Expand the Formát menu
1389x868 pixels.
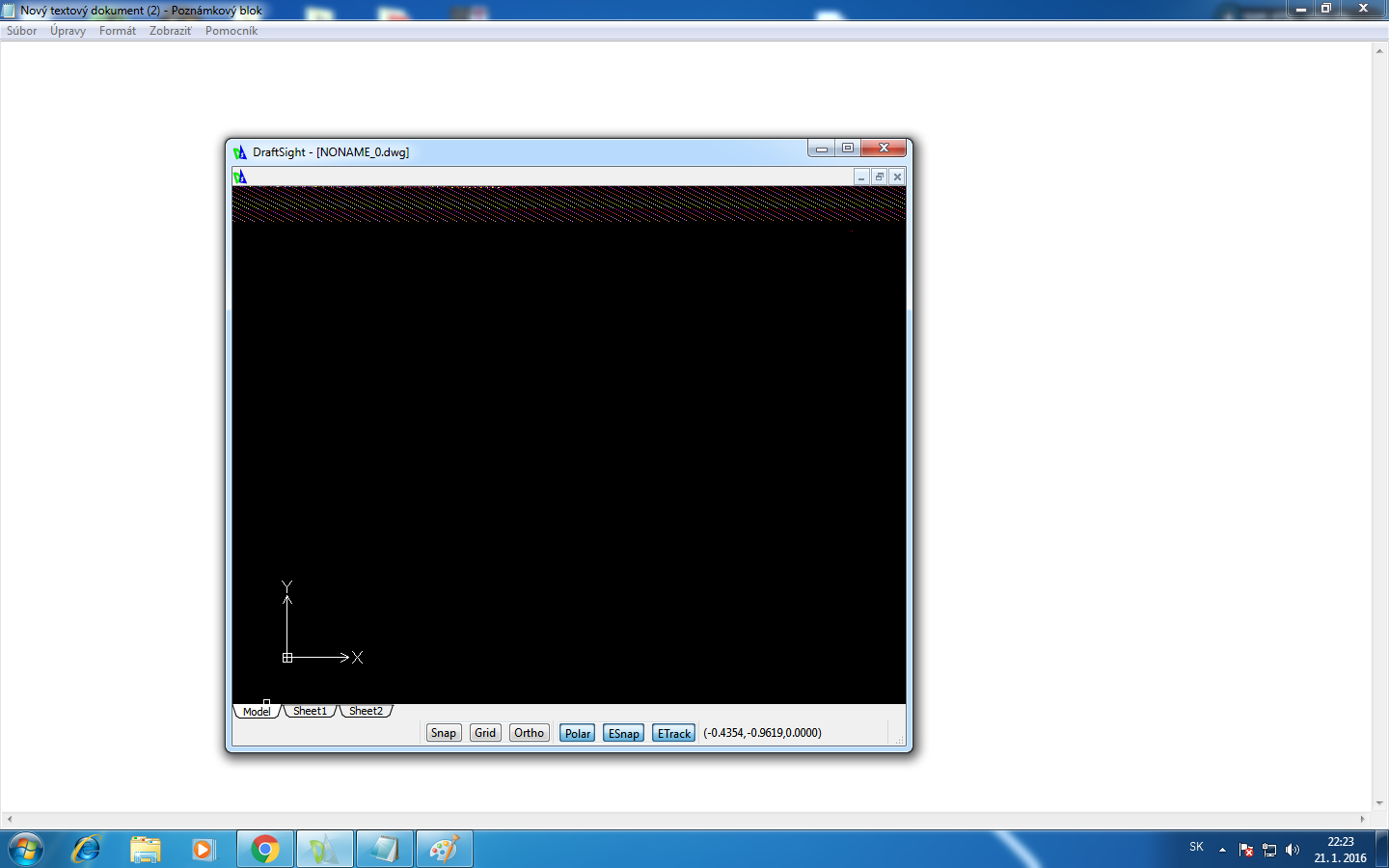pos(118,31)
